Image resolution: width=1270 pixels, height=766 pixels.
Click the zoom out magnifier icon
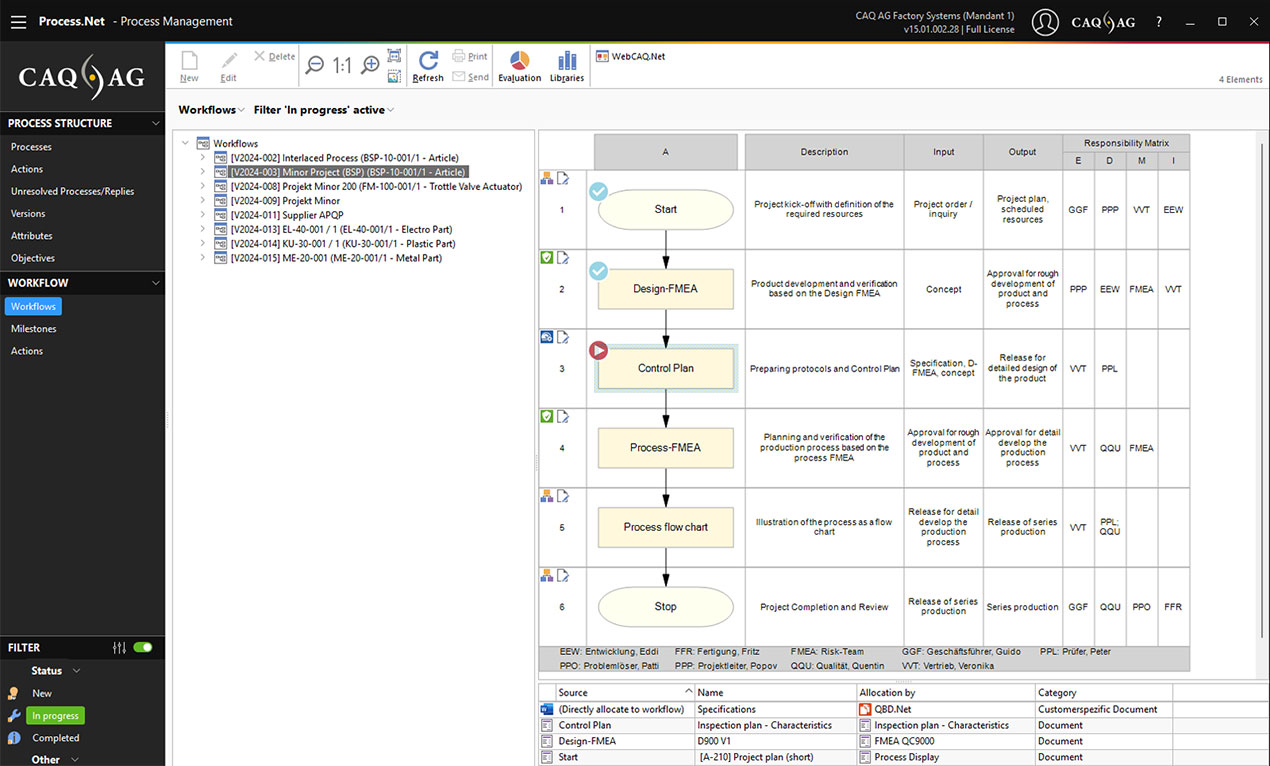coord(315,65)
